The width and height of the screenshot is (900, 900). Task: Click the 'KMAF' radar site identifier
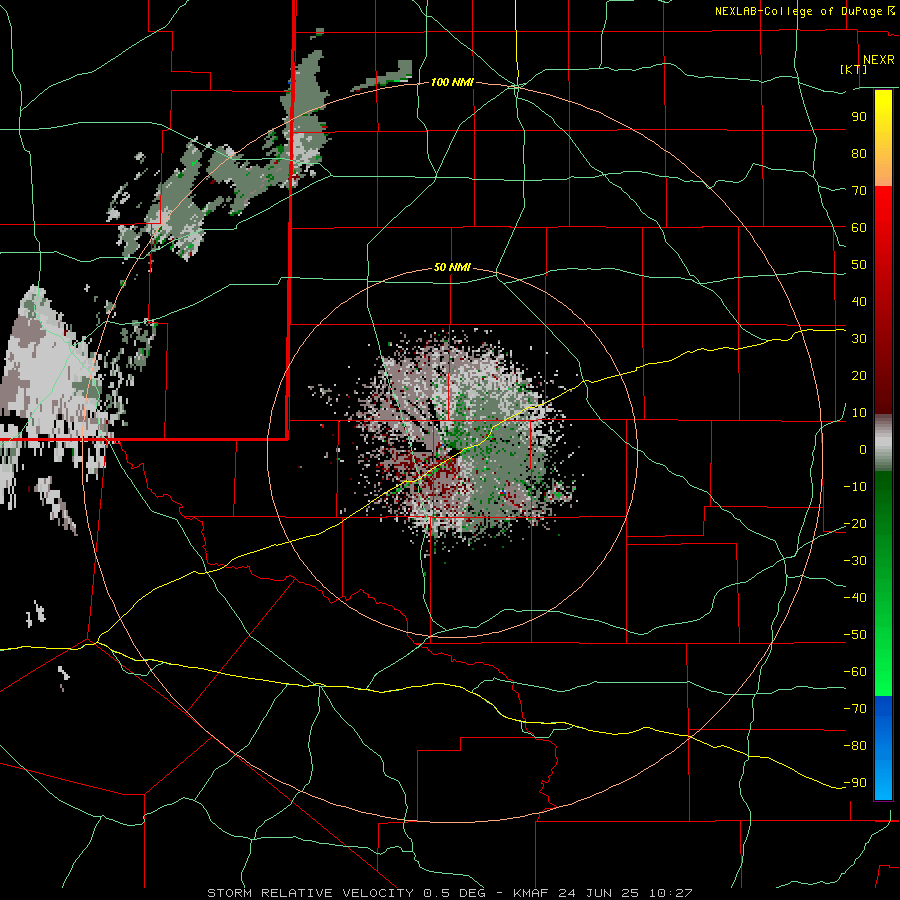click(530, 893)
